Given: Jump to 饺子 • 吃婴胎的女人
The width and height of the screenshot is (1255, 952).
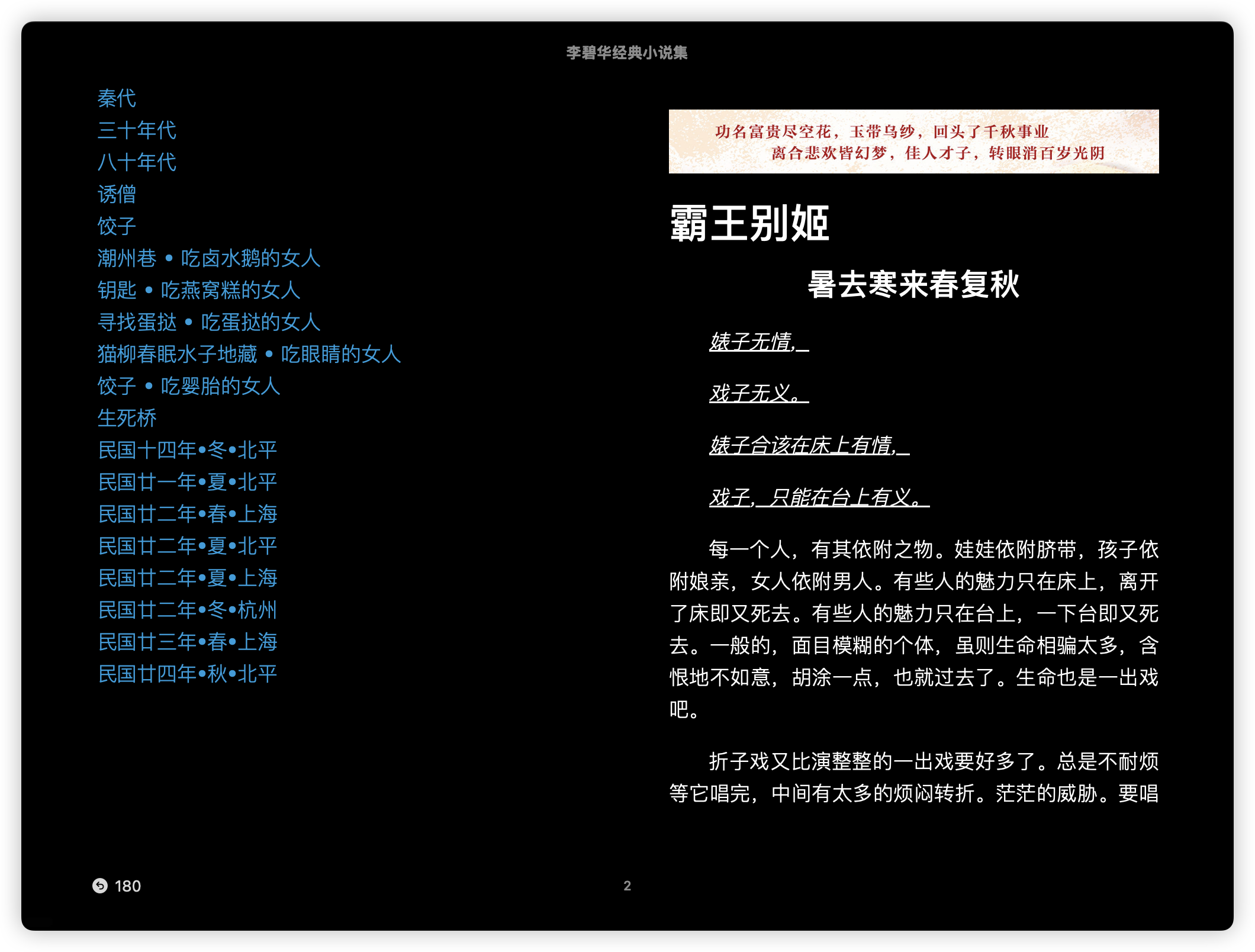Looking at the screenshot, I should click(x=189, y=386).
